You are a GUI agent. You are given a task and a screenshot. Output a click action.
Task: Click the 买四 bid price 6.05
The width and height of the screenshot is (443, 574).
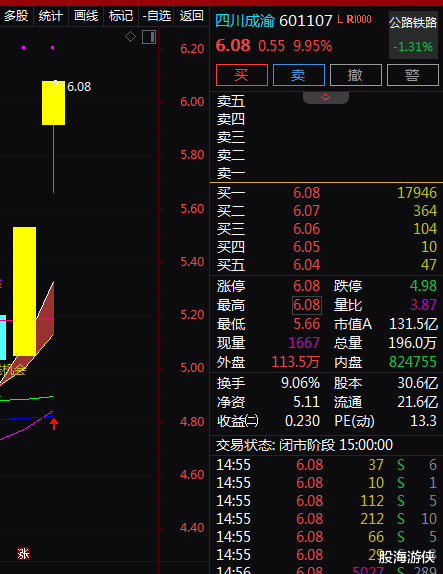click(x=306, y=247)
